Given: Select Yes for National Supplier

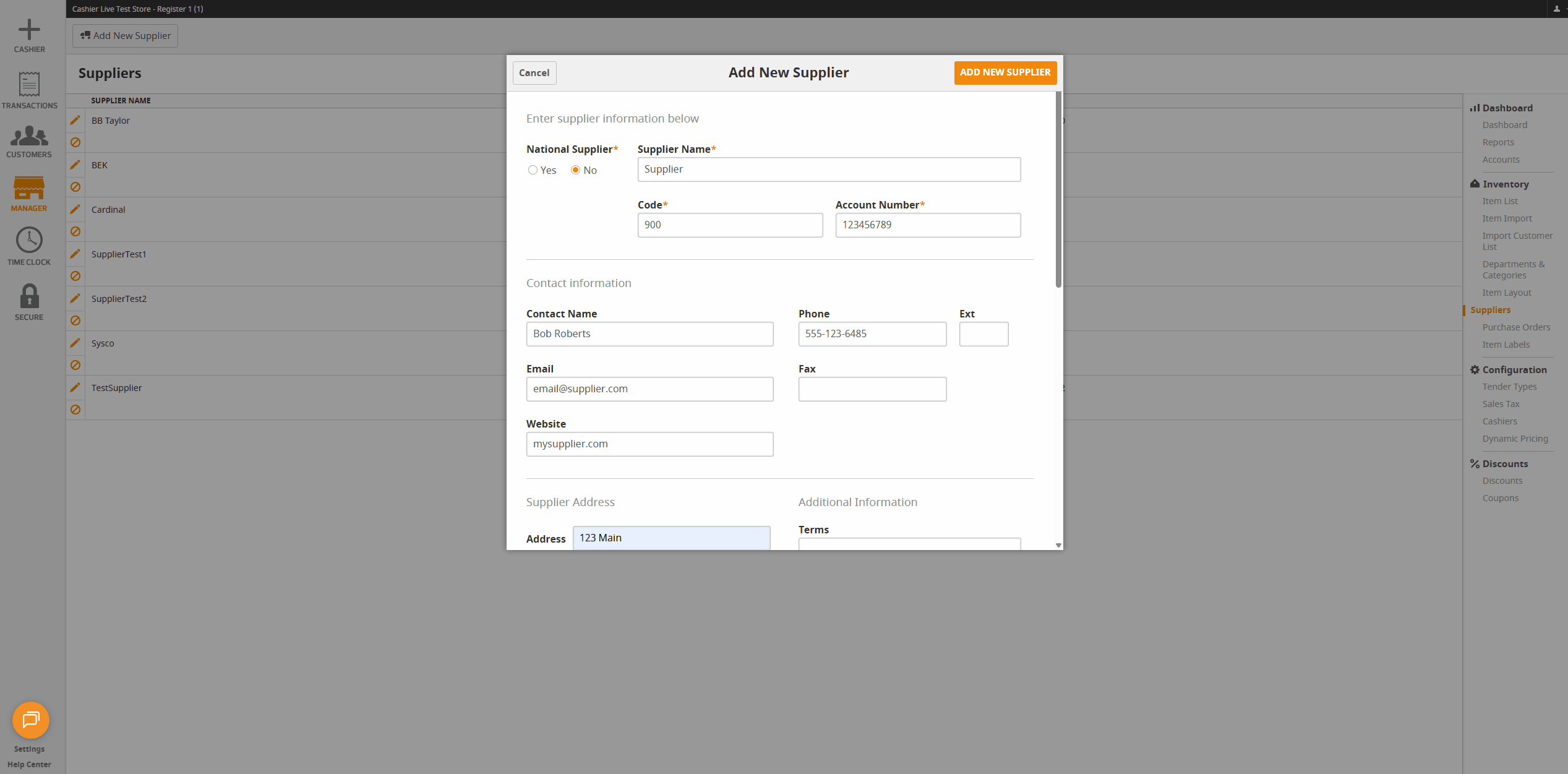Looking at the screenshot, I should (533, 170).
